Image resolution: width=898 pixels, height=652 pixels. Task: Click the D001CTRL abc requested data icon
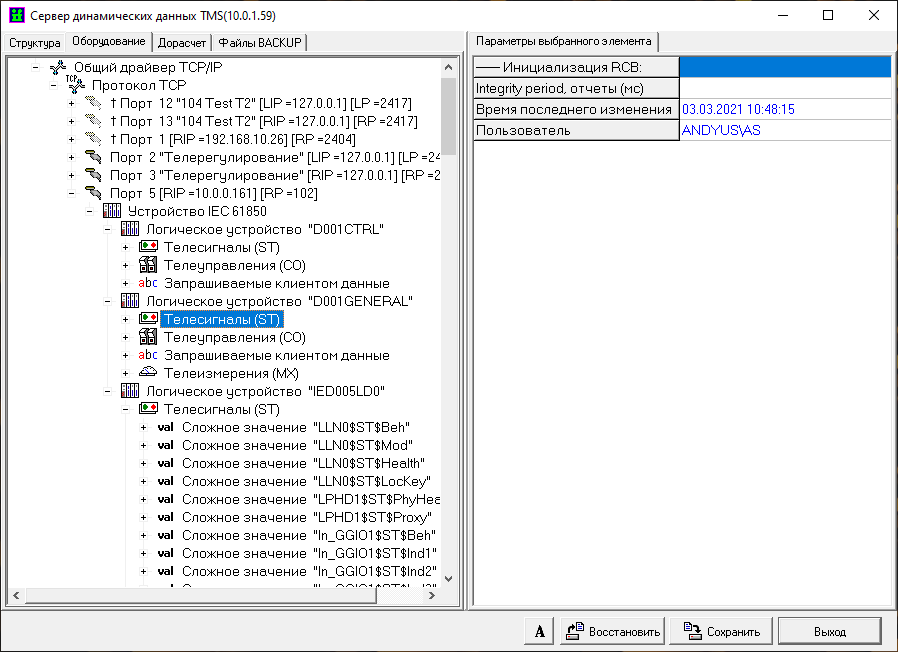coord(148,283)
